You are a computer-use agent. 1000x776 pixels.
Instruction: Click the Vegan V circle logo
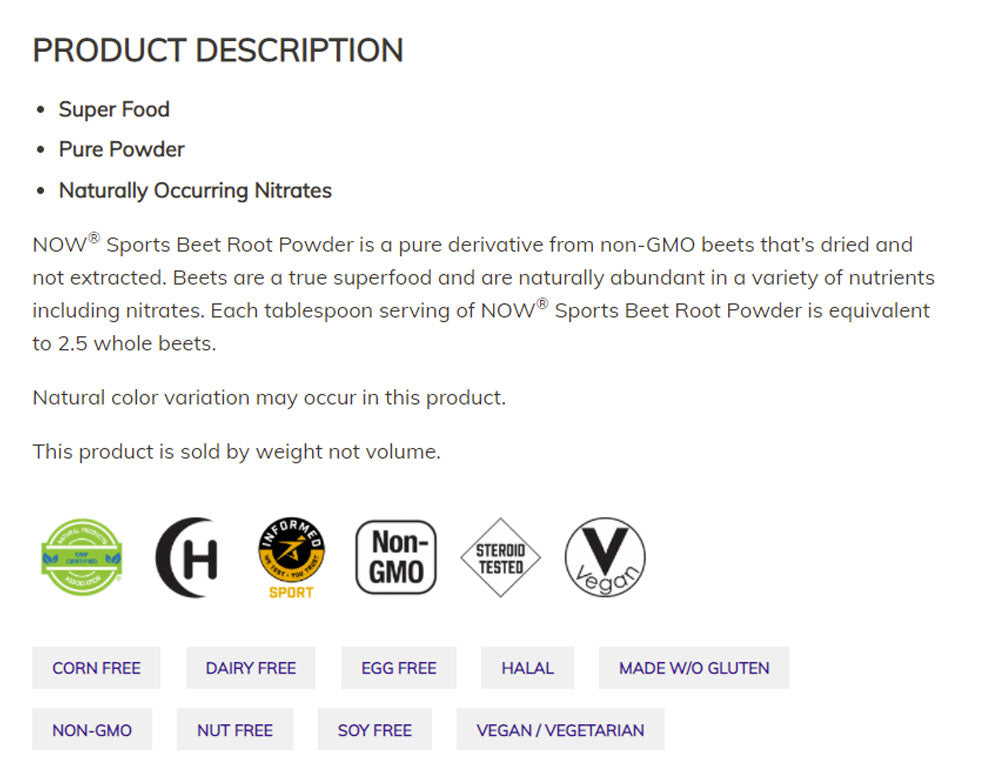605,558
